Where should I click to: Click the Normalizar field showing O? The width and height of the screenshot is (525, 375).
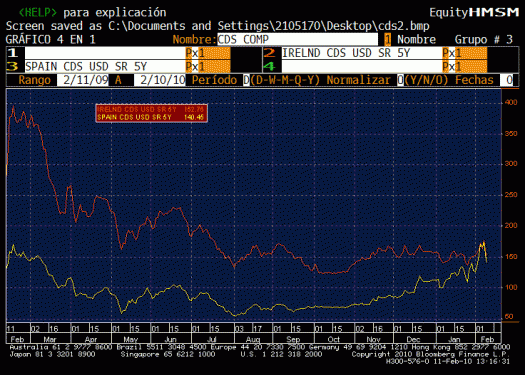click(400, 80)
